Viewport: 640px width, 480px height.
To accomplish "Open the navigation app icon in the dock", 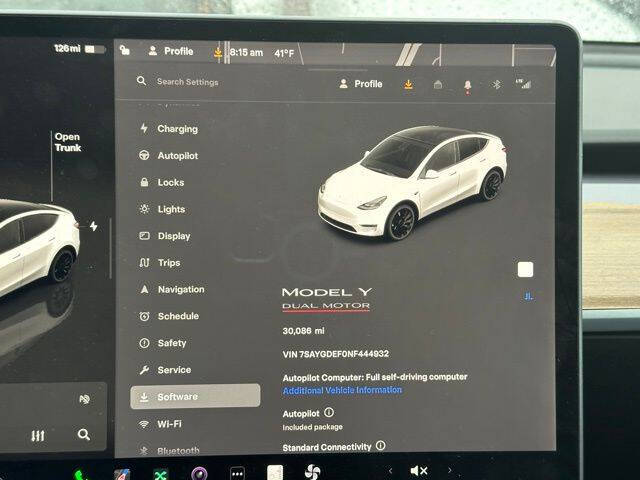I will coord(122,475).
